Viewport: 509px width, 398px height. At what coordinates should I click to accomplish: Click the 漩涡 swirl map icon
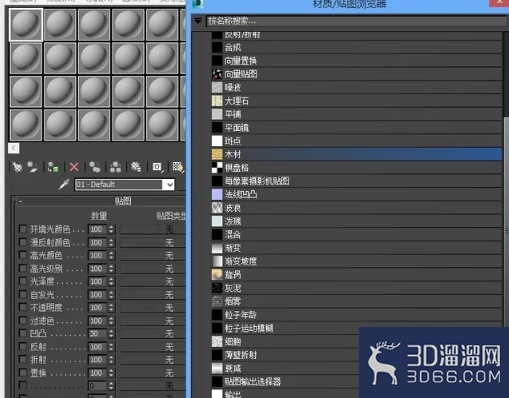[x=217, y=275]
